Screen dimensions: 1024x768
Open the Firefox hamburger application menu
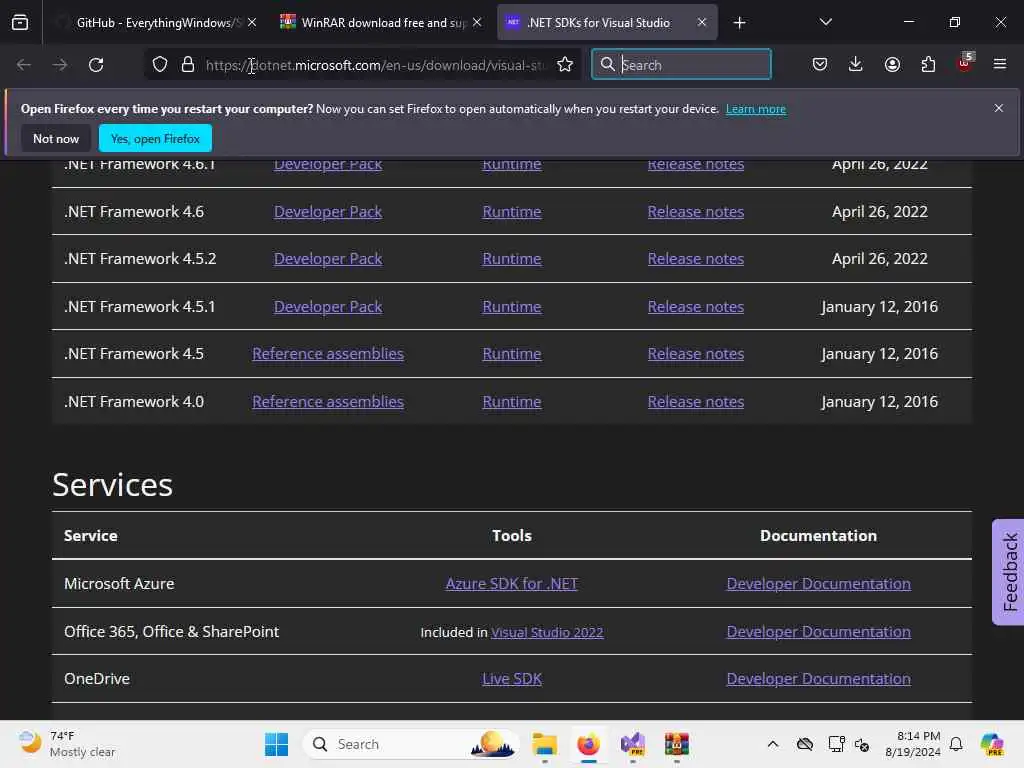coord(1000,64)
